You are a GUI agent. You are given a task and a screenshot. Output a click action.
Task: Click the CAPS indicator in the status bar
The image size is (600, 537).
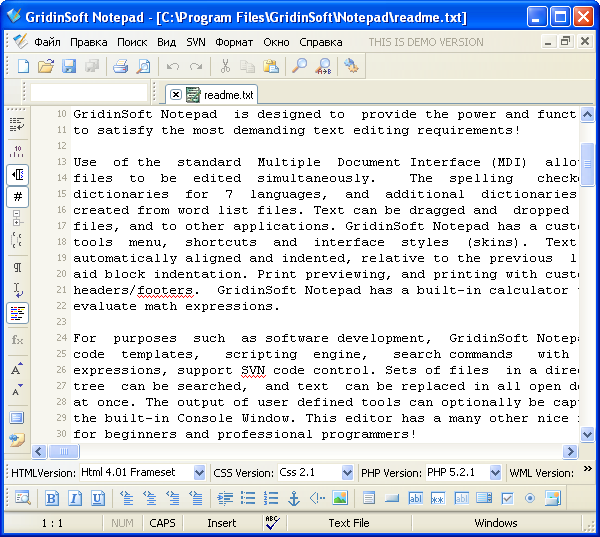click(162, 523)
